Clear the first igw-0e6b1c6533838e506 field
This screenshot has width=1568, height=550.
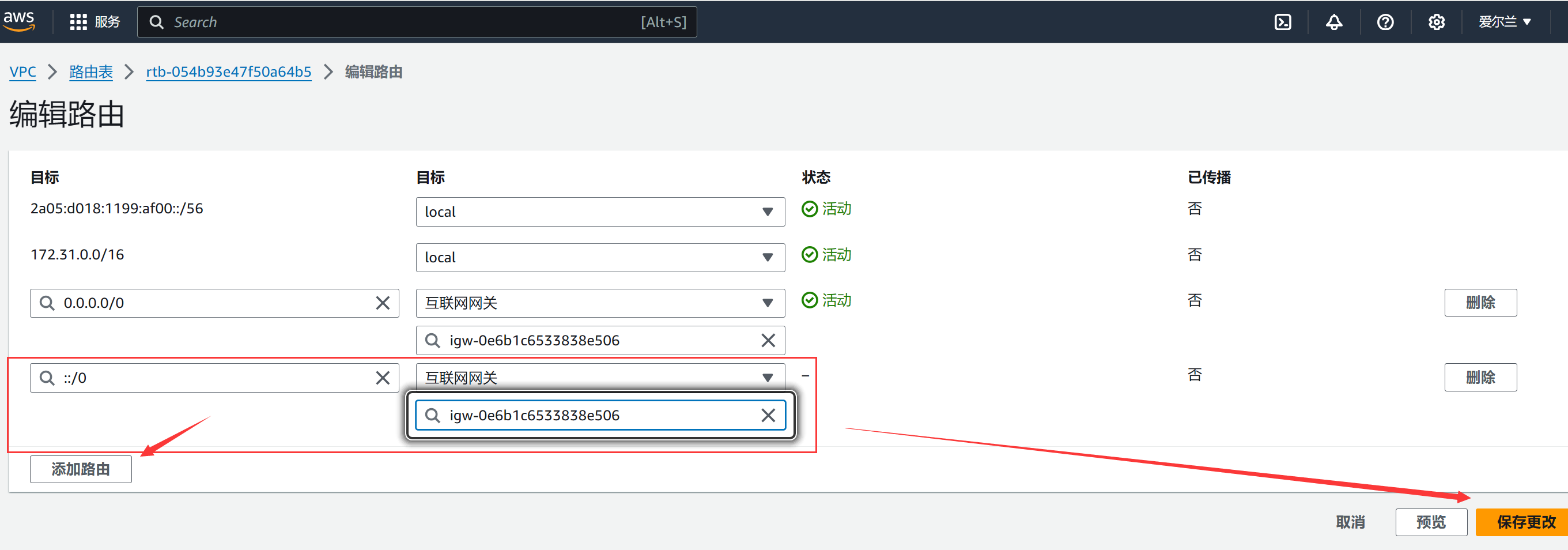coord(768,340)
